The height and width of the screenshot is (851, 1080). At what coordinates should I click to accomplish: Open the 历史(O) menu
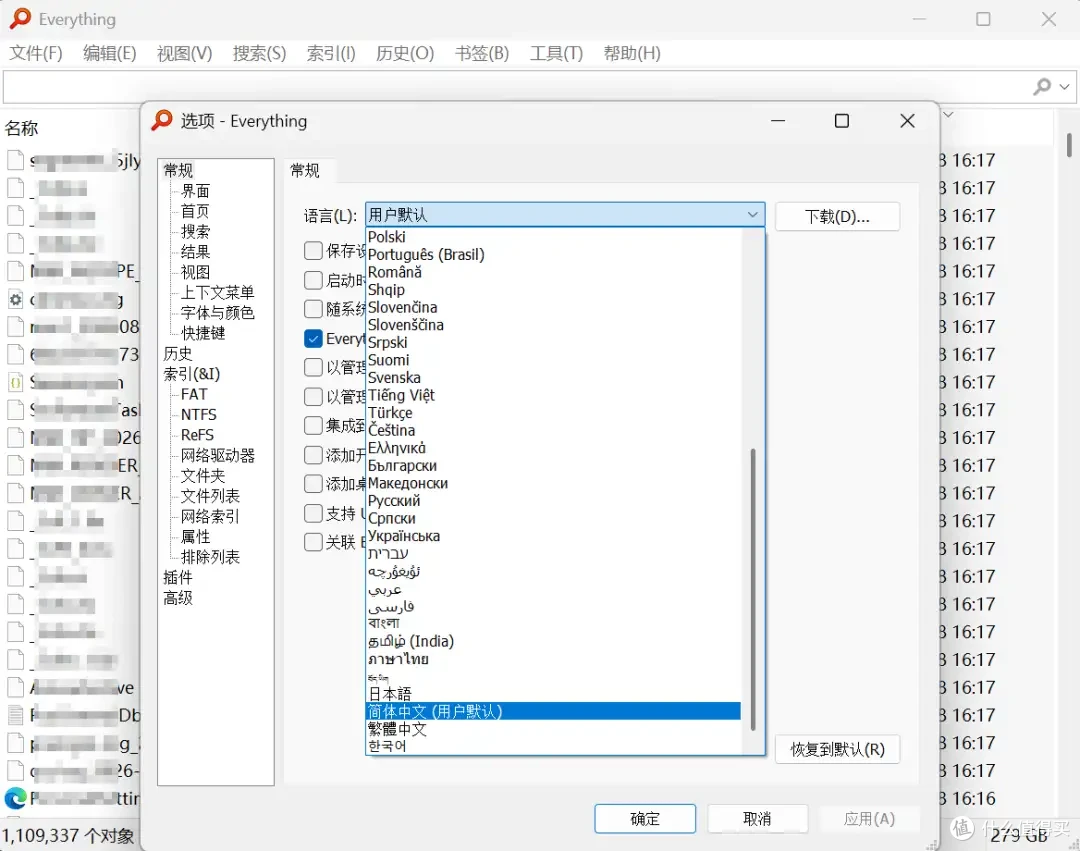(405, 53)
